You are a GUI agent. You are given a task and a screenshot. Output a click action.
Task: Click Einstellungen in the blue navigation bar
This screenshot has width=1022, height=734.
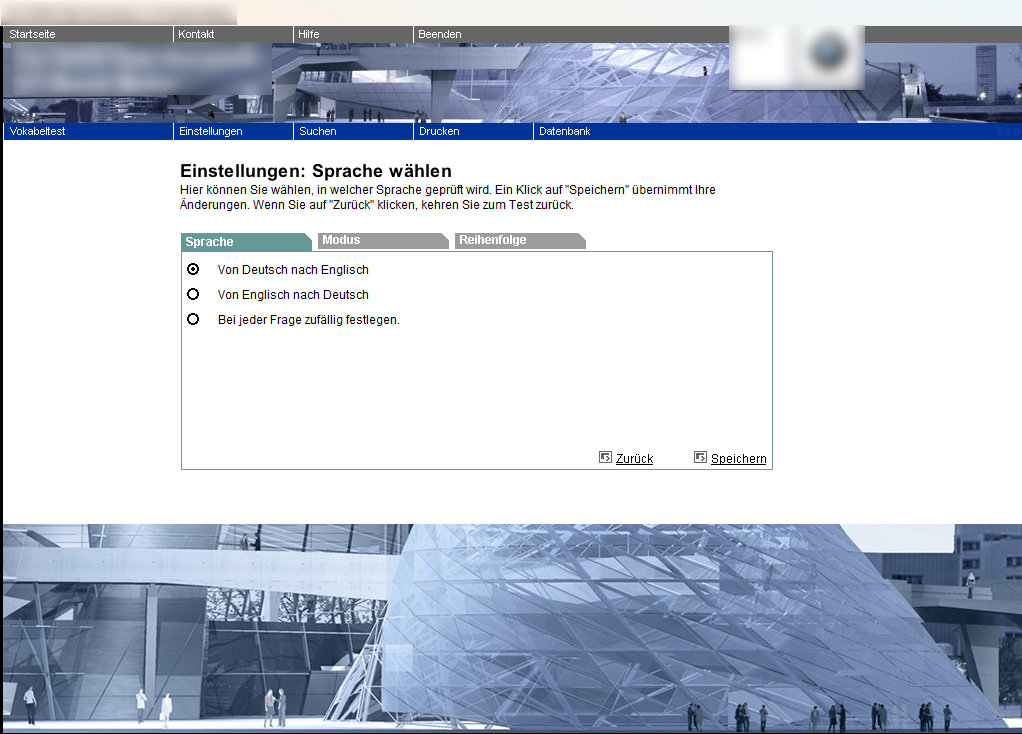[210, 131]
